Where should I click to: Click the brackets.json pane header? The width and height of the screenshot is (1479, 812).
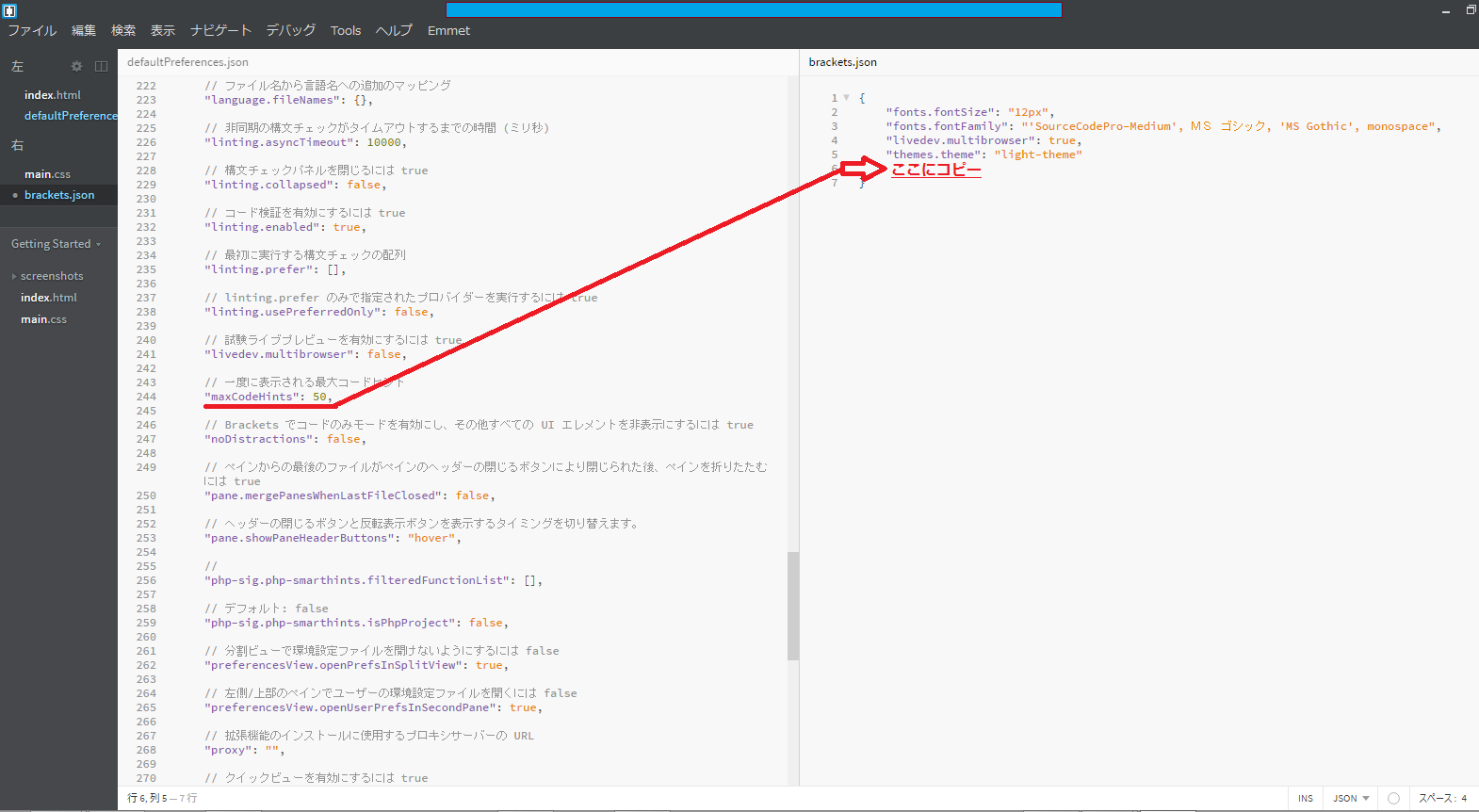point(843,62)
